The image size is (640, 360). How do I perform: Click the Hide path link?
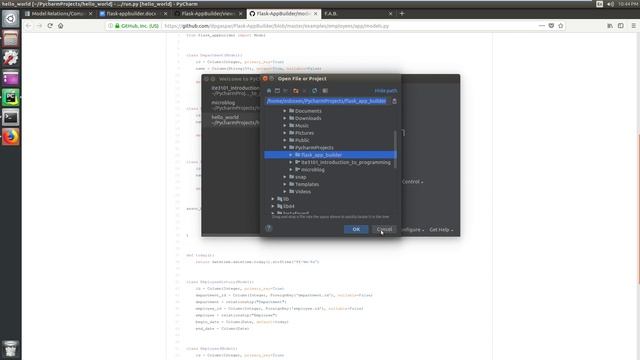click(386, 91)
